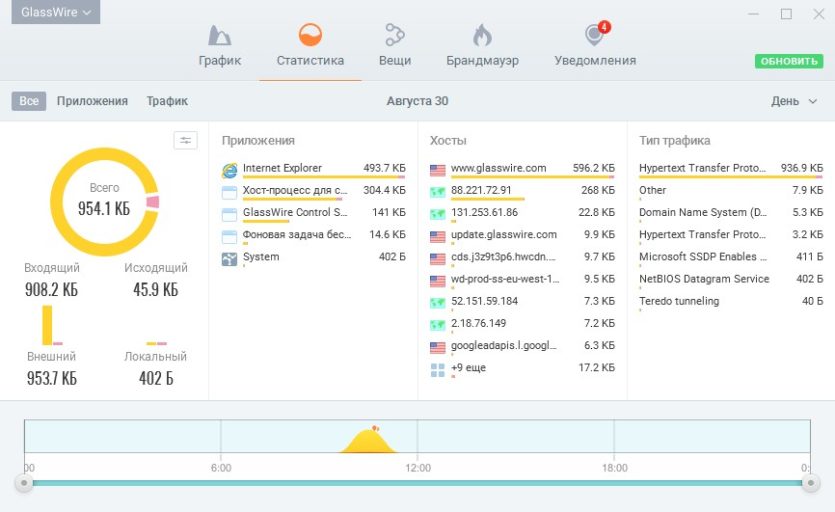This screenshot has width=835, height=512.
Task: Click the Августа 30 date label
Action: pos(418,101)
